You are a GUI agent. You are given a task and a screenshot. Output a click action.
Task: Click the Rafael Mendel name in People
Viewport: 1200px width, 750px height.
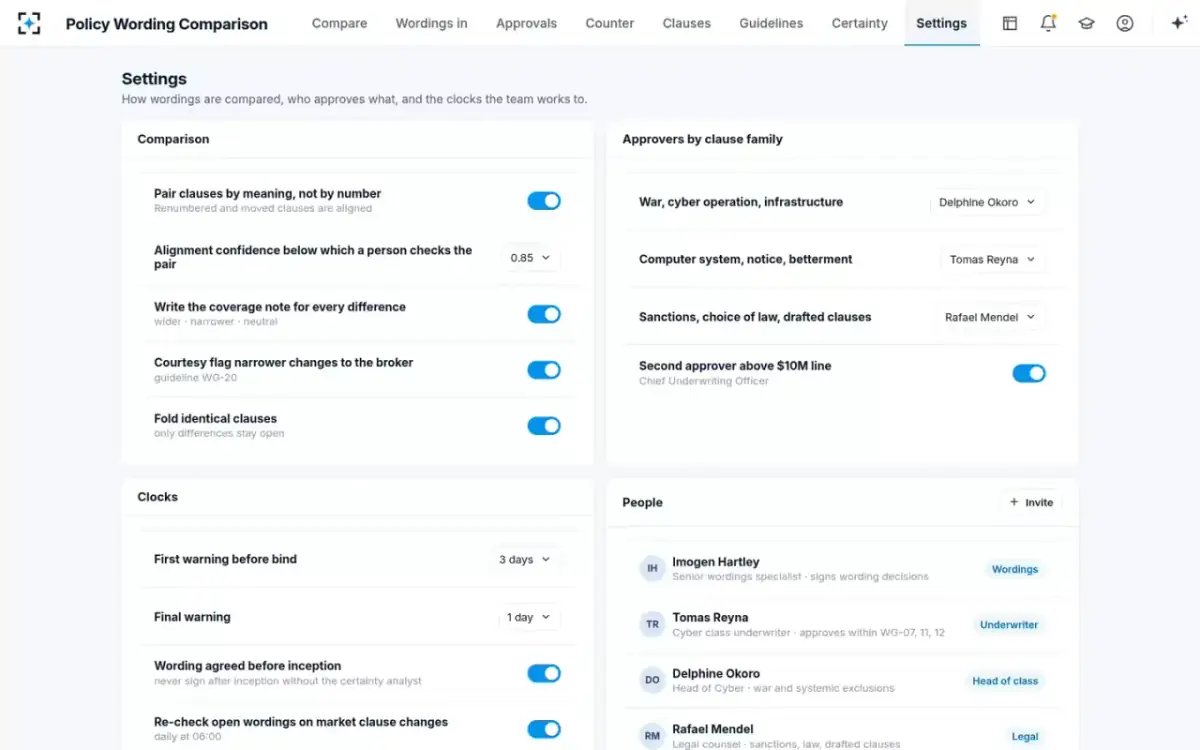pos(713,730)
